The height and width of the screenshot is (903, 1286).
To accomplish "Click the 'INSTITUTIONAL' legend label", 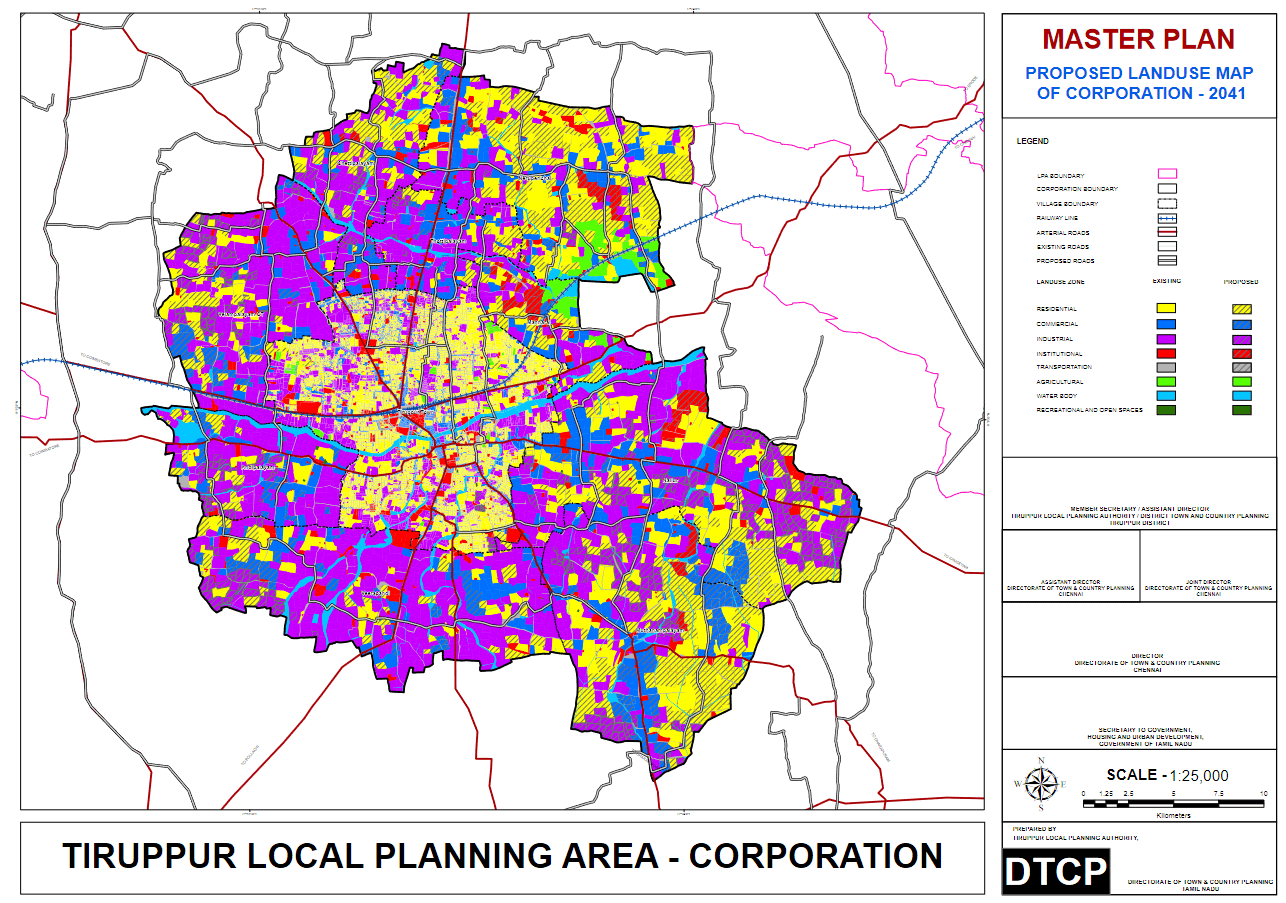I will point(1060,354).
